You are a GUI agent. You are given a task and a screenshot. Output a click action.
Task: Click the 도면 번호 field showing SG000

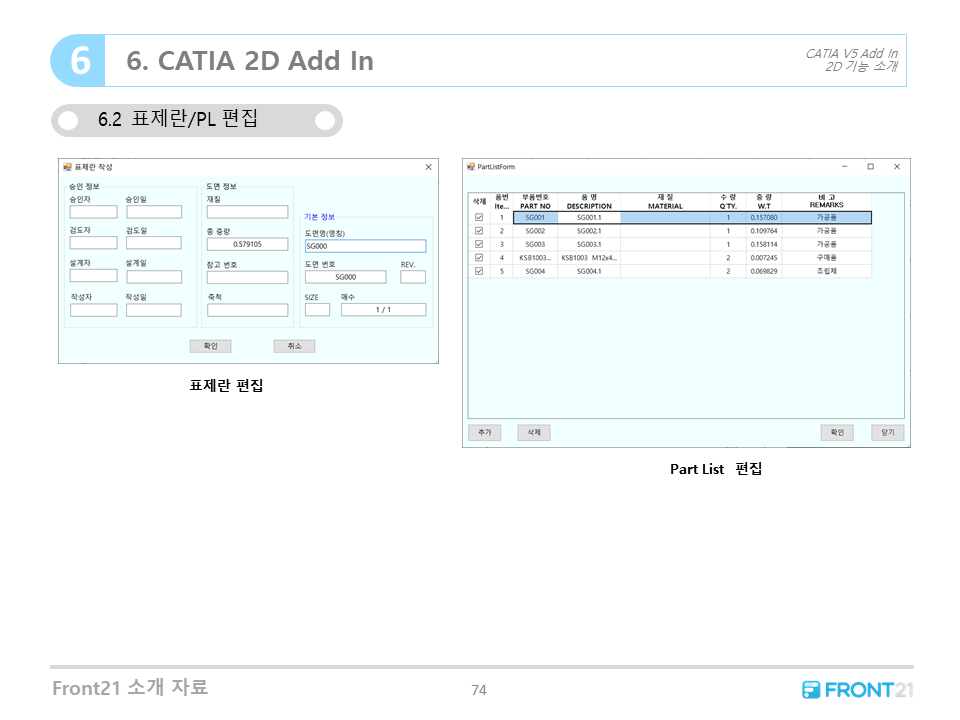(345, 277)
